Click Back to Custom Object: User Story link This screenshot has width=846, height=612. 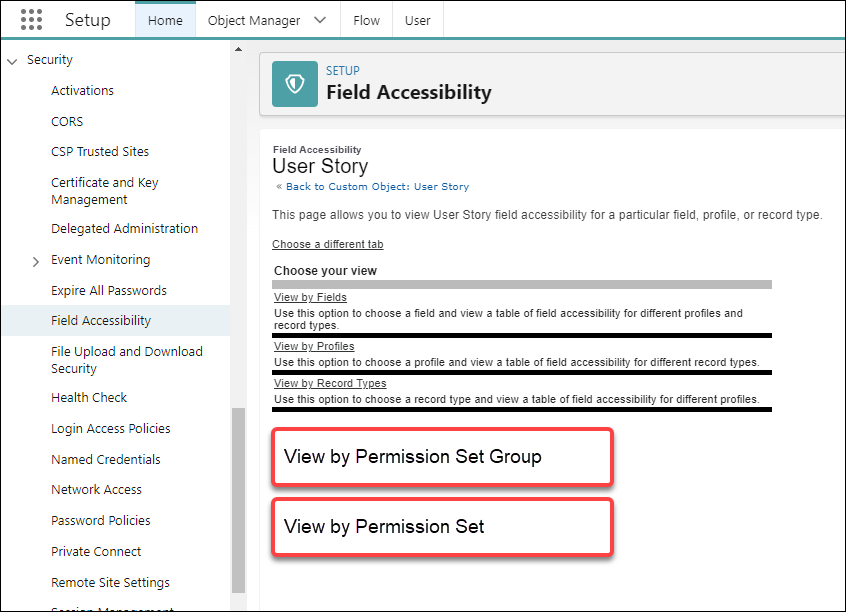click(377, 187)
